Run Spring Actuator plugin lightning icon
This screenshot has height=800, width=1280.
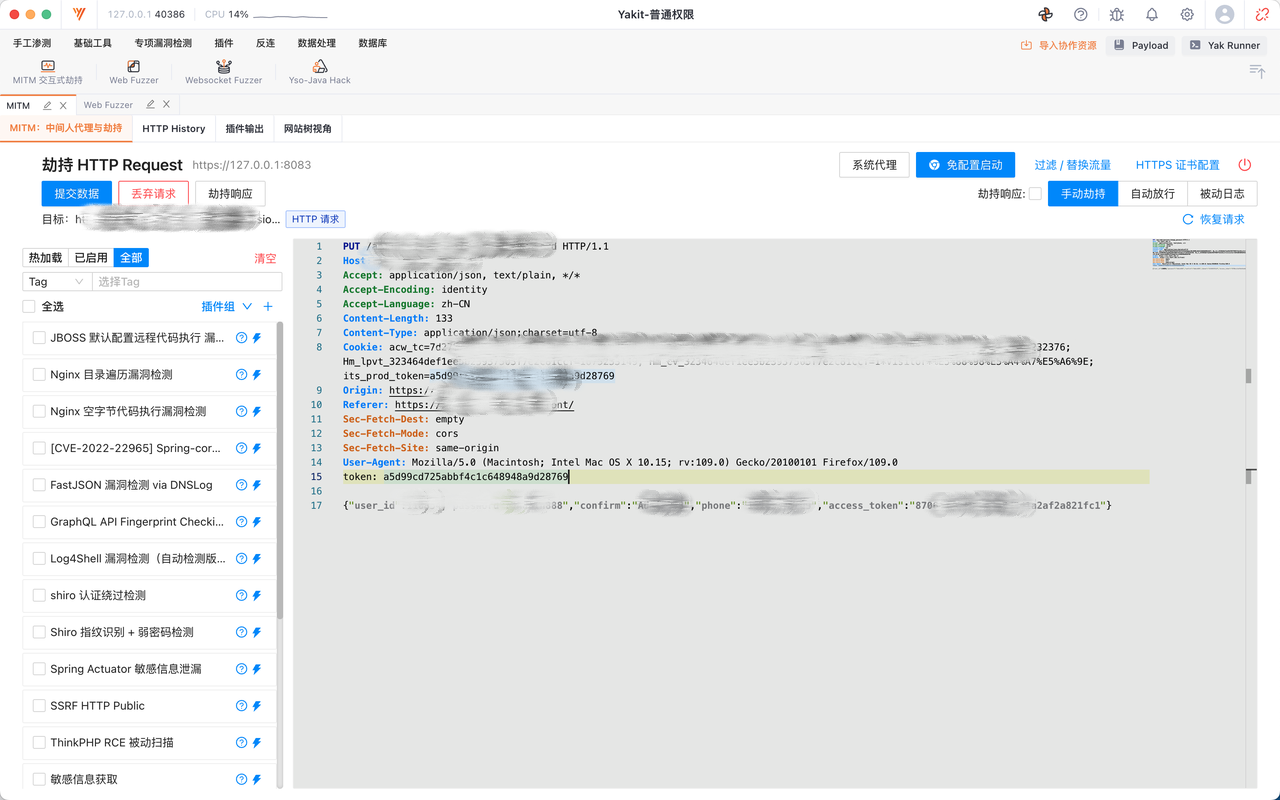(x=257, y=669)
